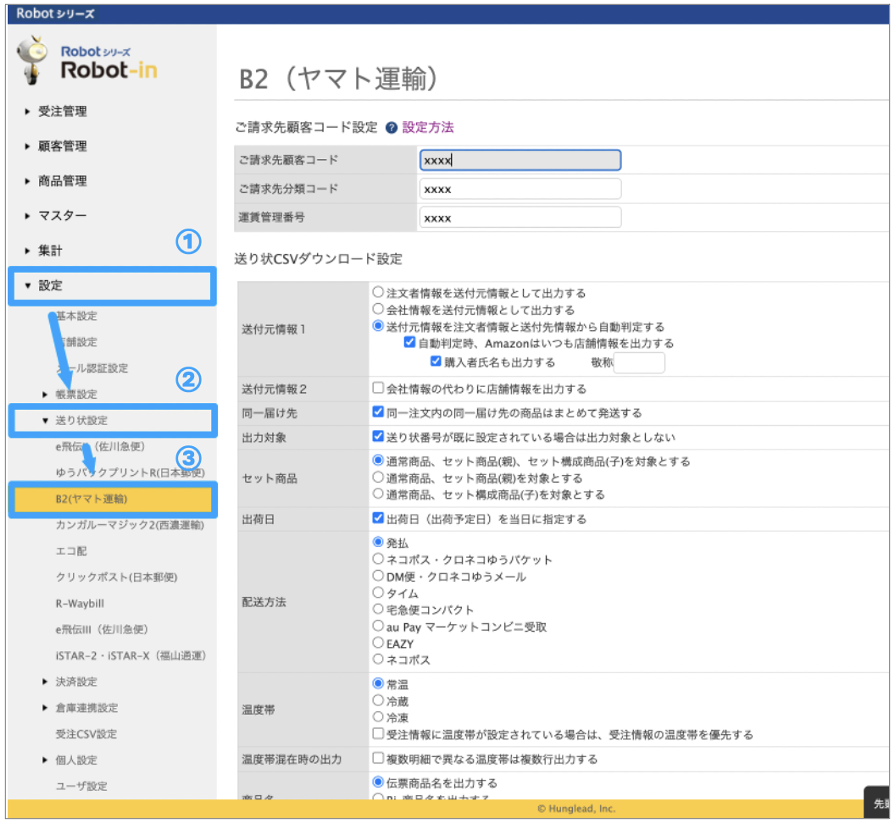The height and width of the screenshot is (826, 896).
Task: Expand the 受注管理 menu
Action: (62, 111)
